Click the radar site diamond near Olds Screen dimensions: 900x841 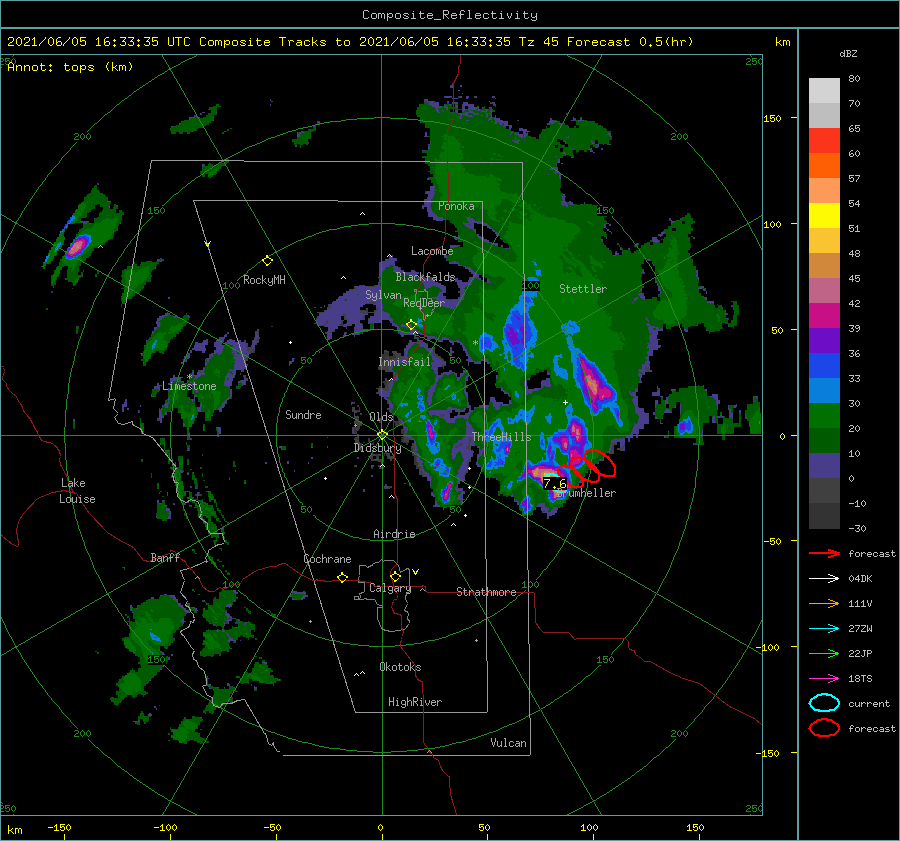pos(382,435)
